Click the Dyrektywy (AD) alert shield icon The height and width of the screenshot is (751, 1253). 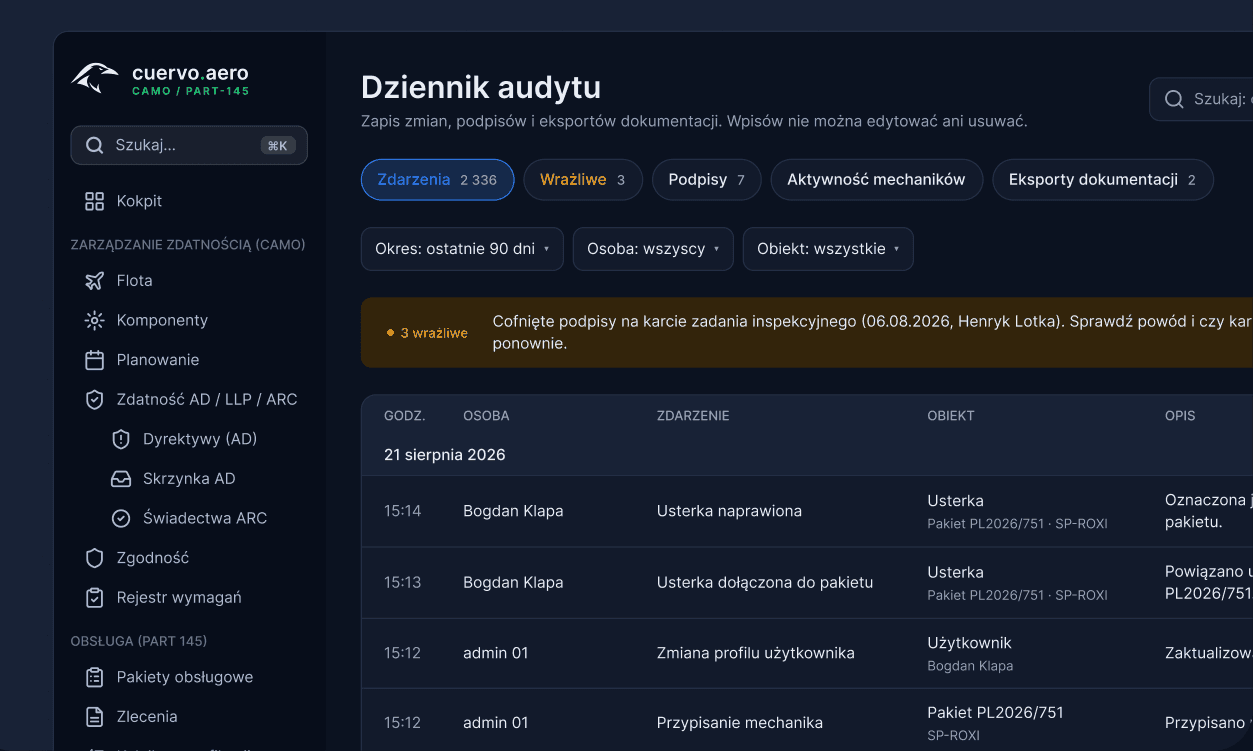(x=121, y=439)
